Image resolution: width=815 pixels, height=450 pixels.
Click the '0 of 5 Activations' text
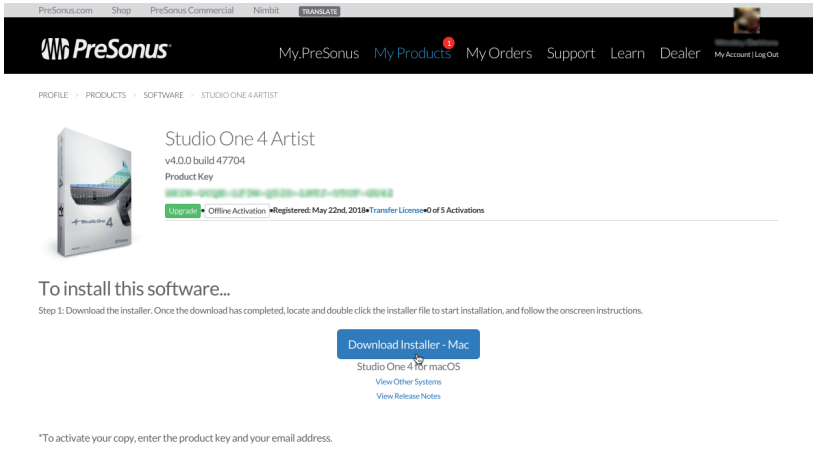click(x=455, y=210)
